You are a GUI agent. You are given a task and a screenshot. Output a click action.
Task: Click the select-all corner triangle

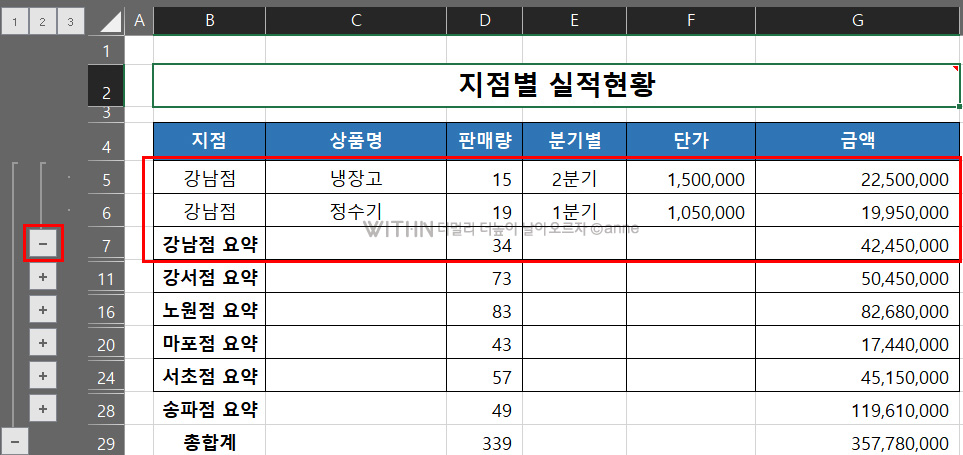pos(111,23)
